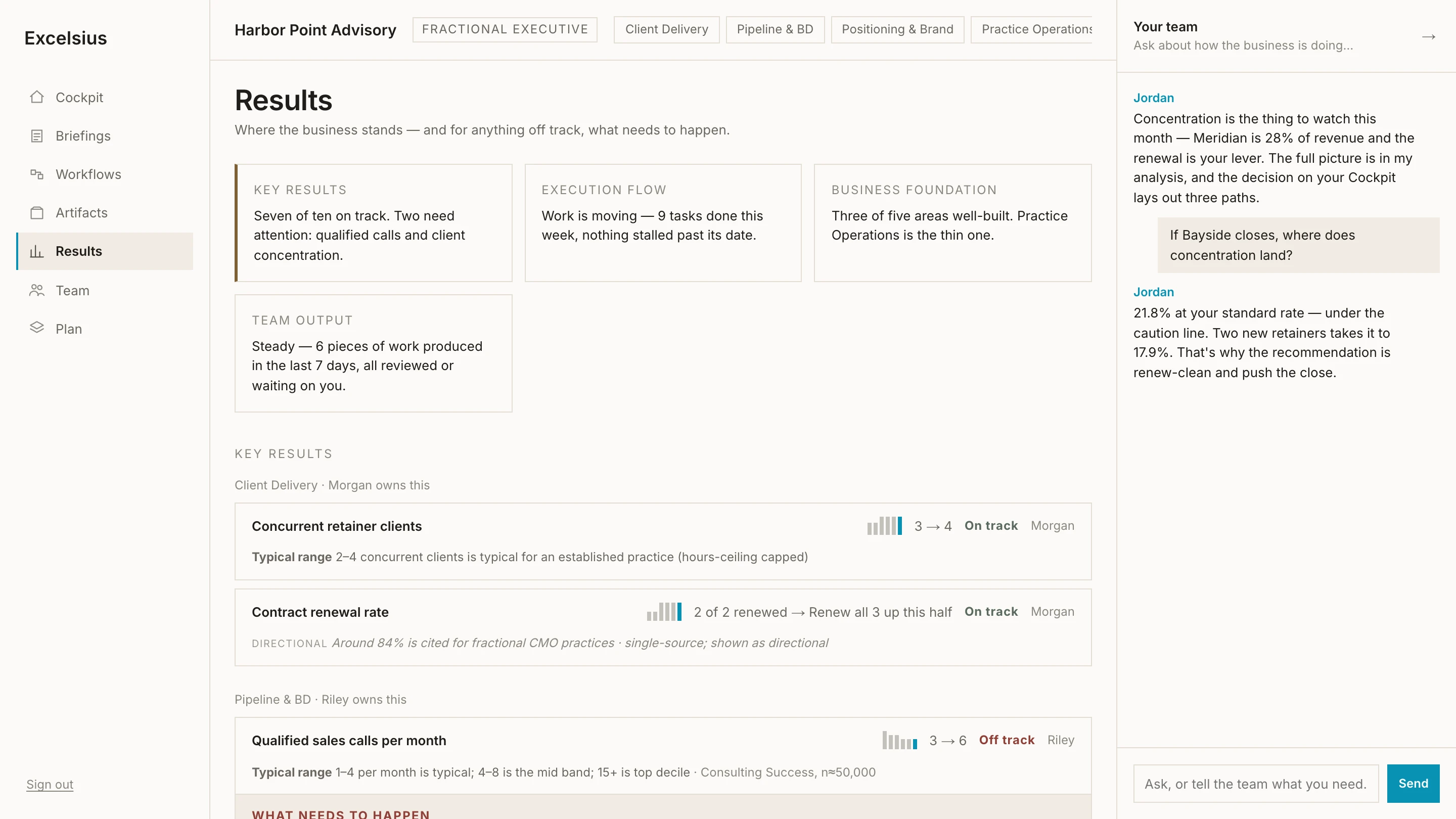Click the user message about Bayside closing

pos(1298,245)
